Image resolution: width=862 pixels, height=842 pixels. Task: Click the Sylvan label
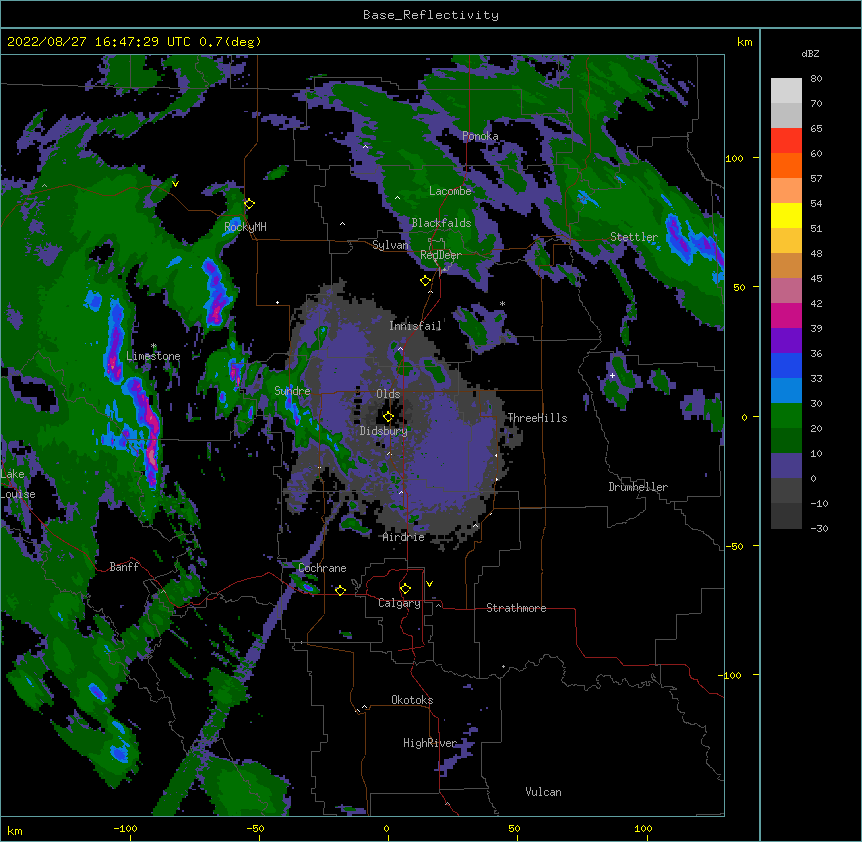390,245
